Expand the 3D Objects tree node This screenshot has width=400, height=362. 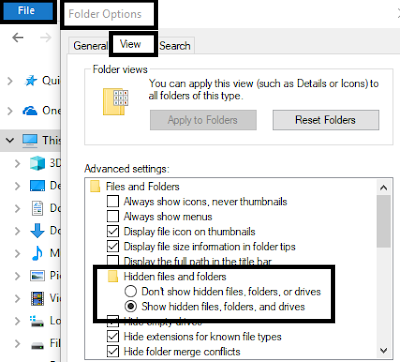click(17, 163)
